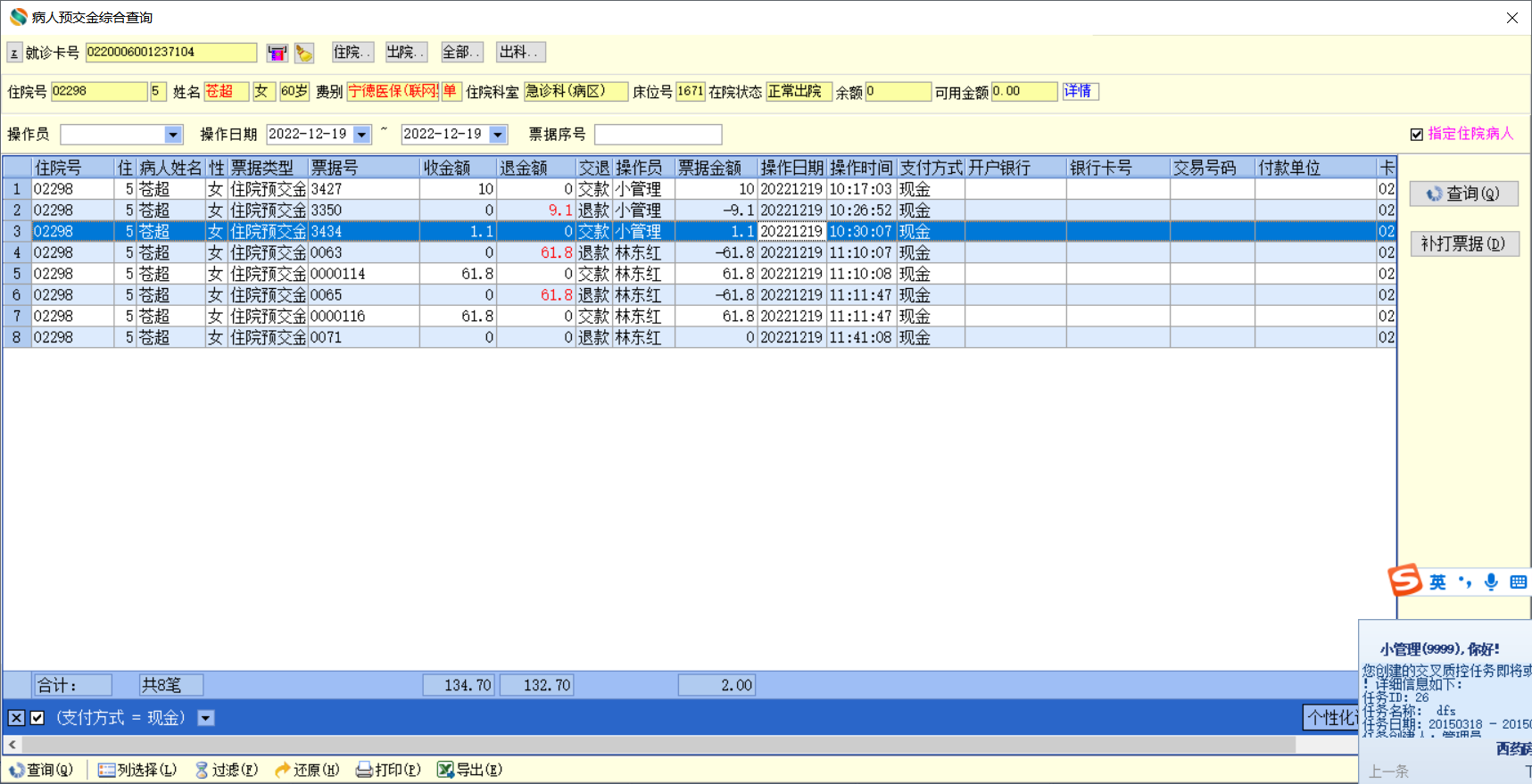Screen dimensions: 1532x784
Task: Click 上一条 in the notification popup
Action: pyautogui.click(x=1388, y=772)
